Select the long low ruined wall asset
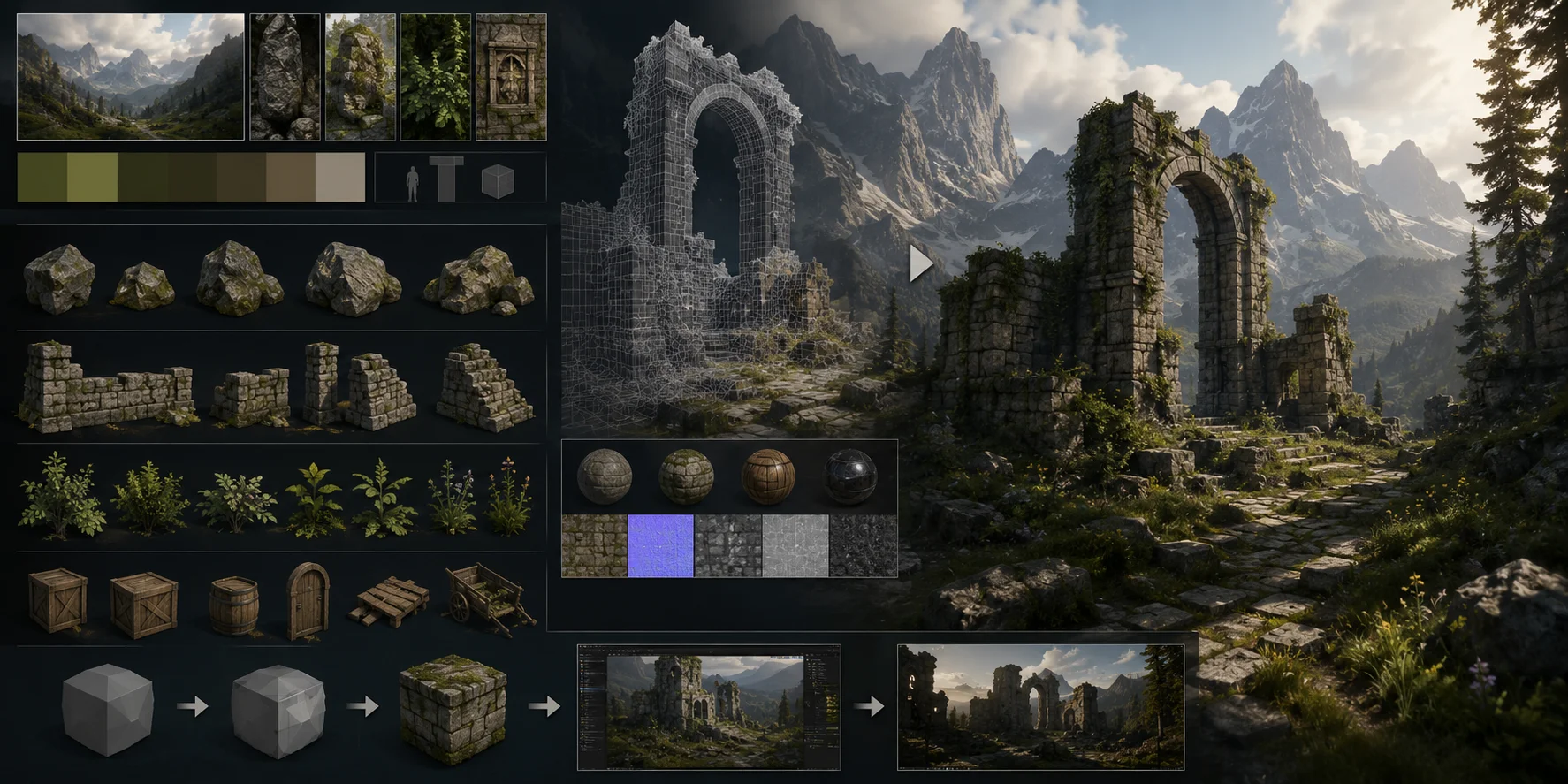 point(108,387)
